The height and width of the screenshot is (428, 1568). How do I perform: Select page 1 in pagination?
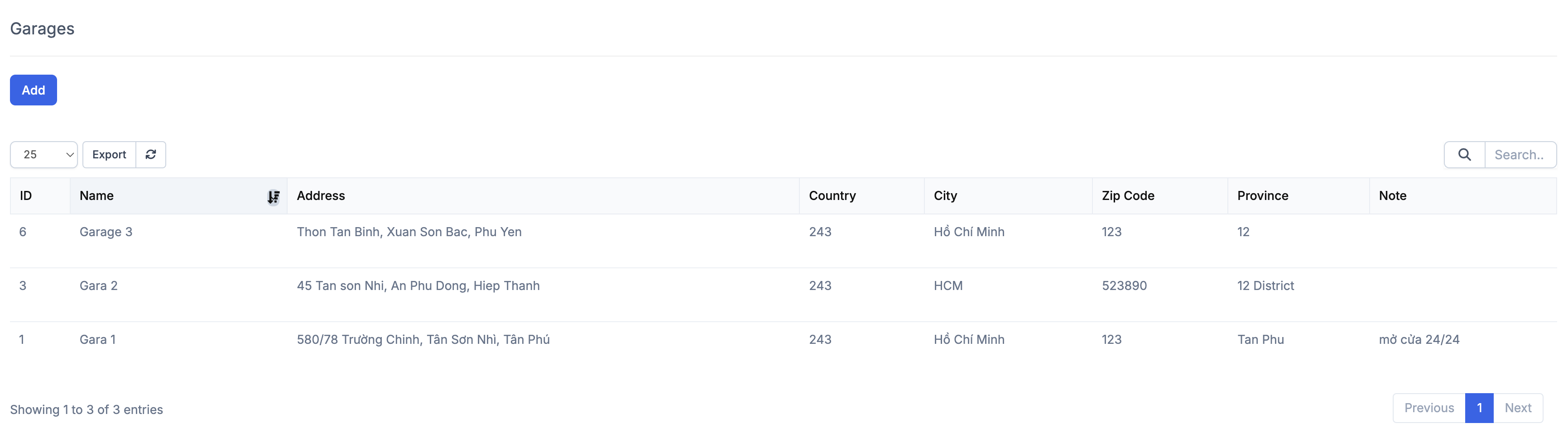pyautogui.click(x=1479, y=408)
